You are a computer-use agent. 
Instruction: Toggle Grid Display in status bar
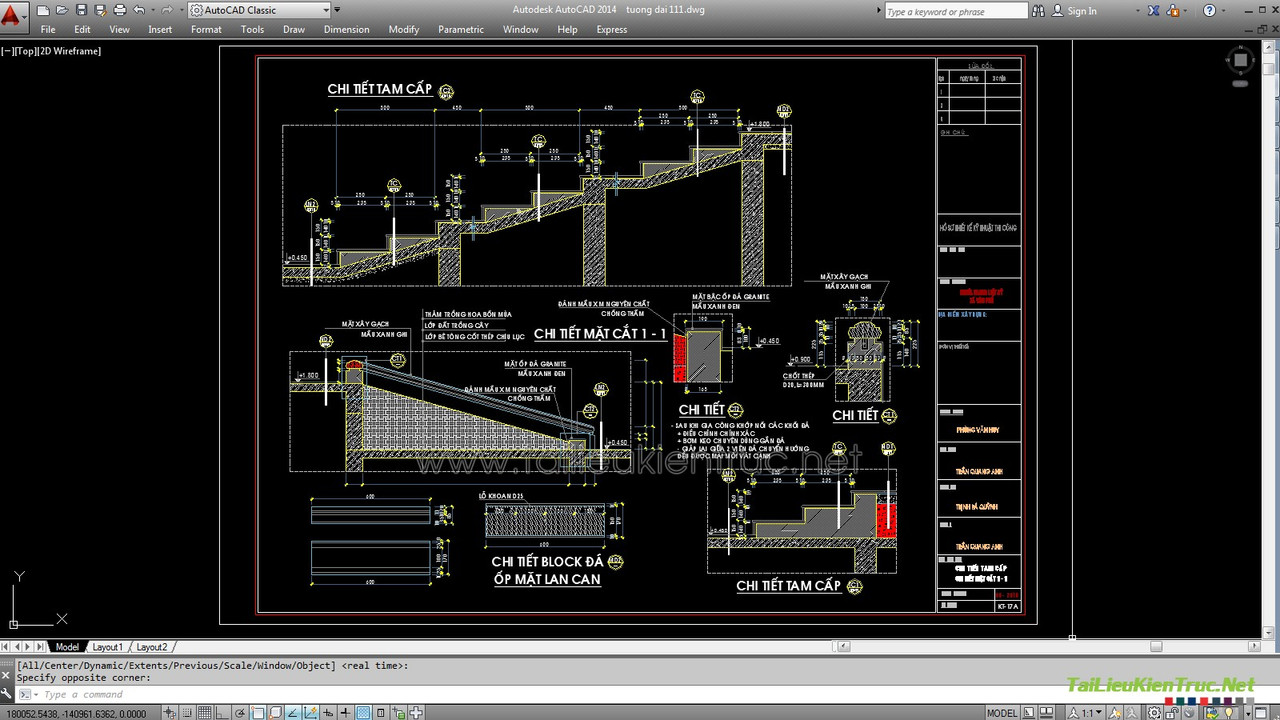204,712
